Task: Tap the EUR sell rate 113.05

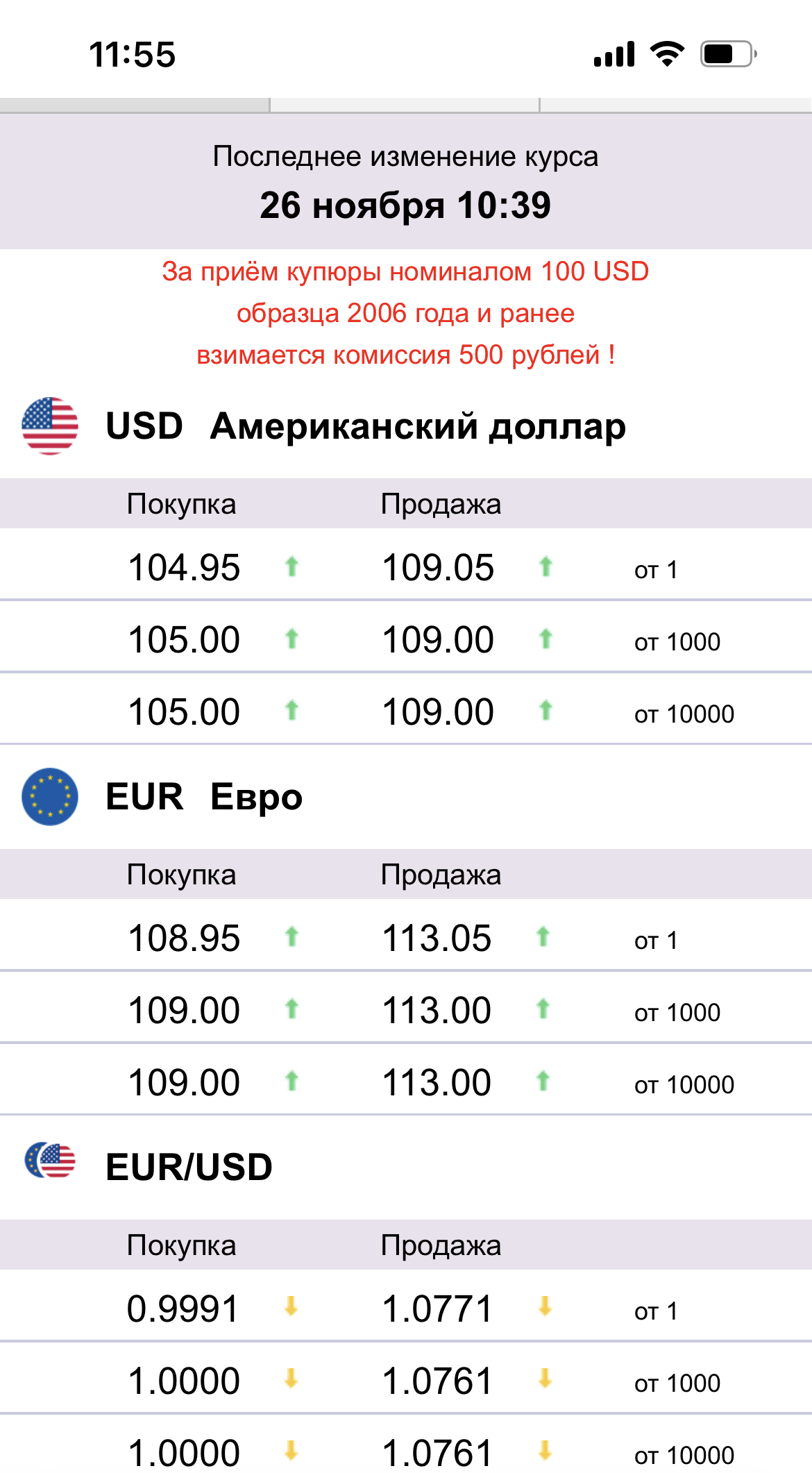Action: tap(437, 938)
